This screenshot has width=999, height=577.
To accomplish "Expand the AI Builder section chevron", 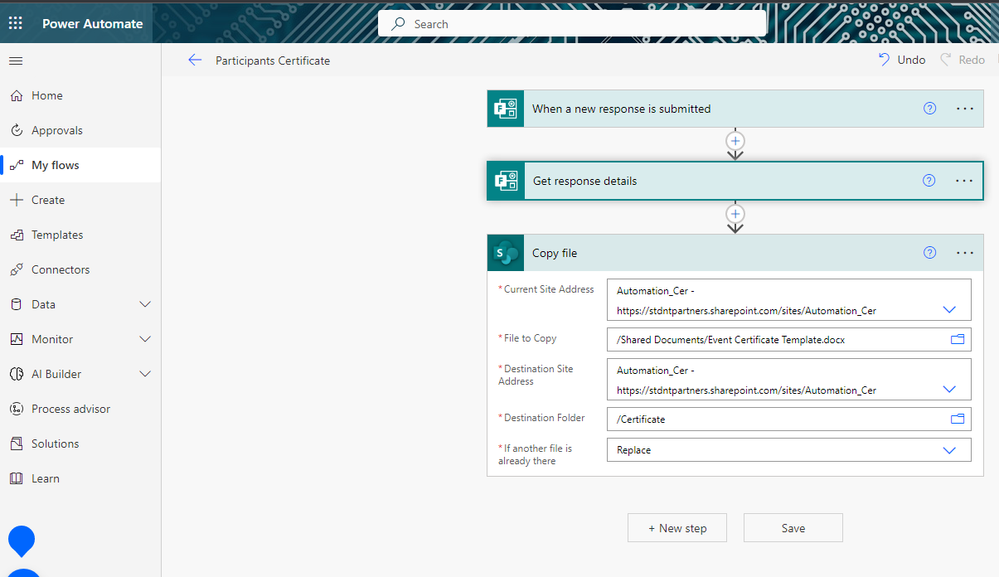I will tap(145, 374).
